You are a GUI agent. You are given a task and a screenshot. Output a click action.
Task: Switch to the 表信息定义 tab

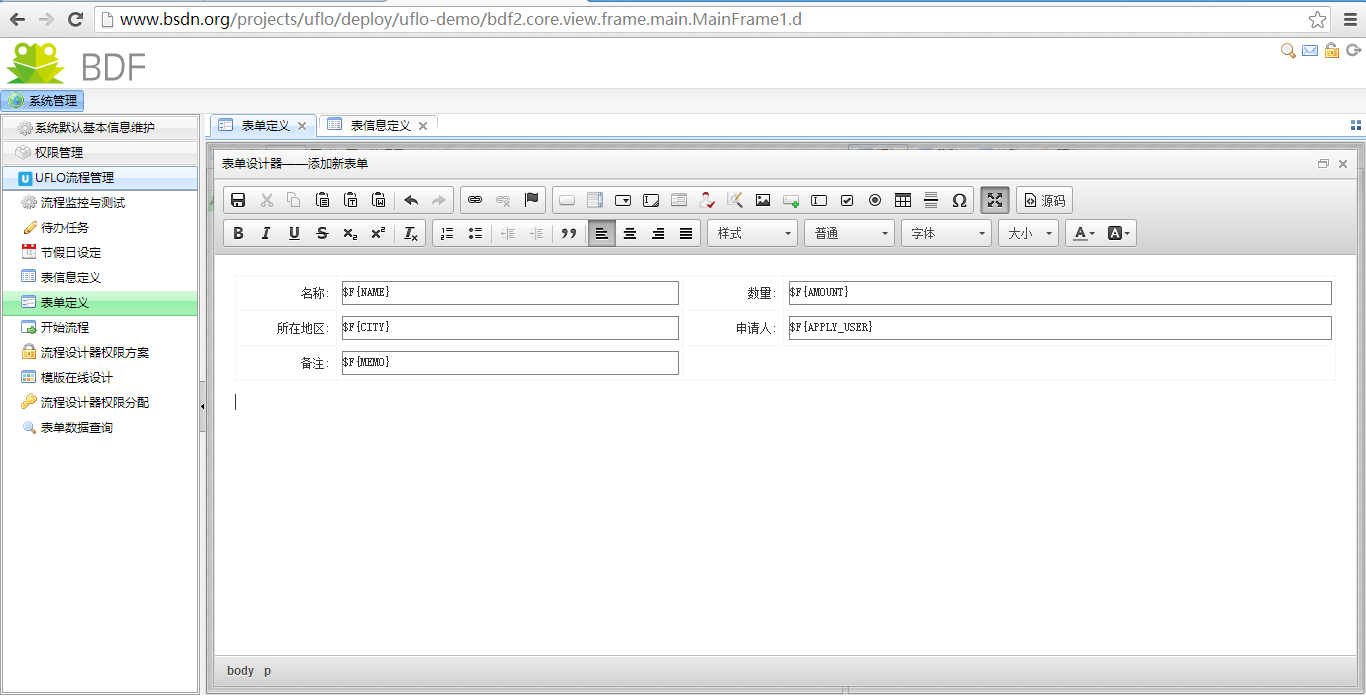[380, 125]
